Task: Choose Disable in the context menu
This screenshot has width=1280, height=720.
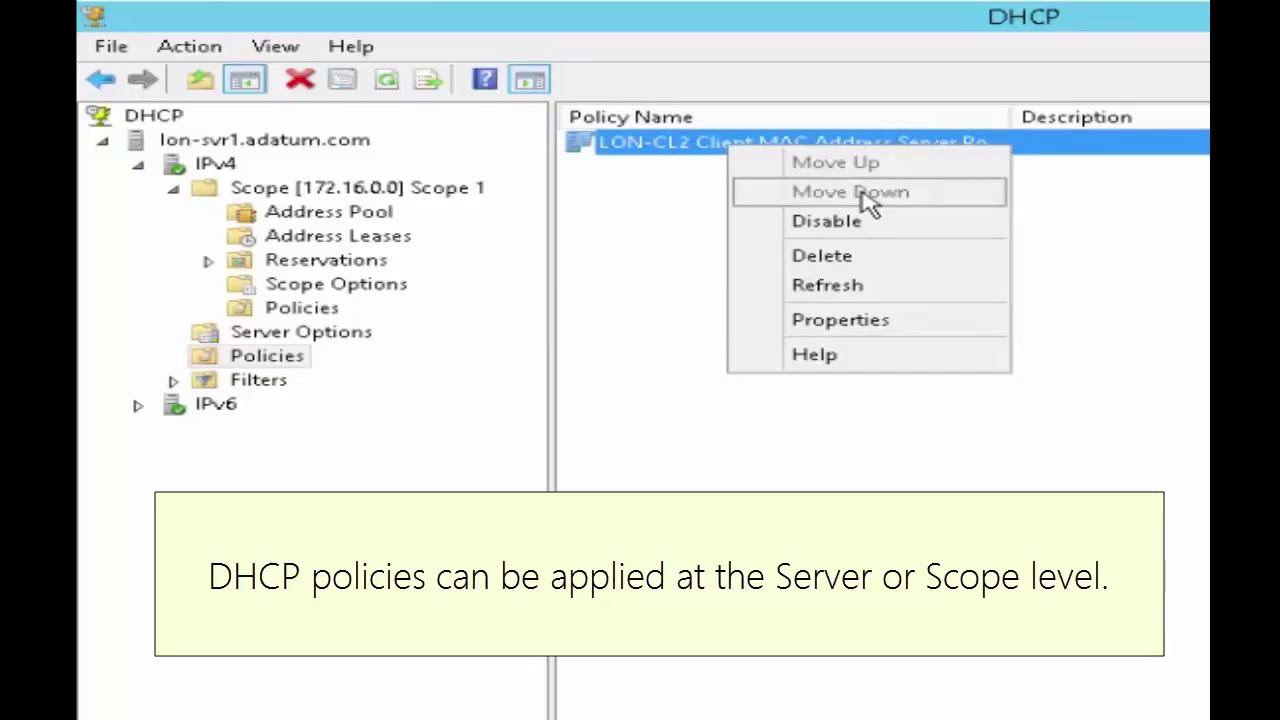Action: click(869, 221)
